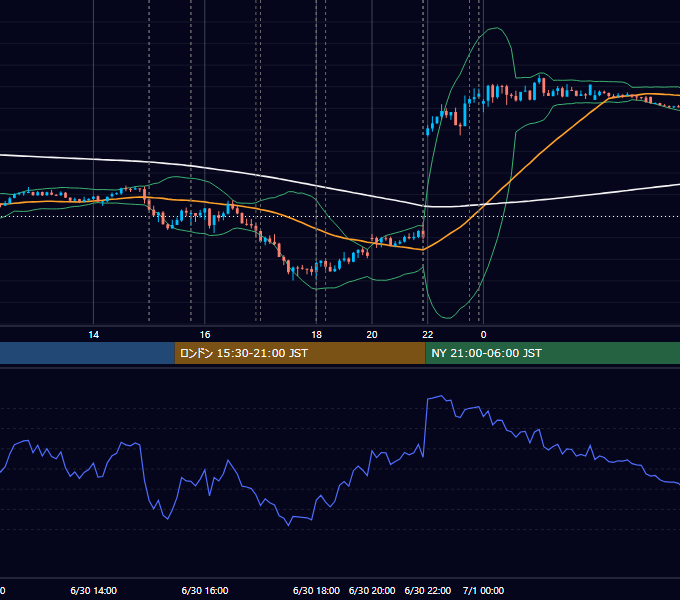Click the '20' hour label on price chart axis
This screenshot has width=680, height=600.
point(372,335)
